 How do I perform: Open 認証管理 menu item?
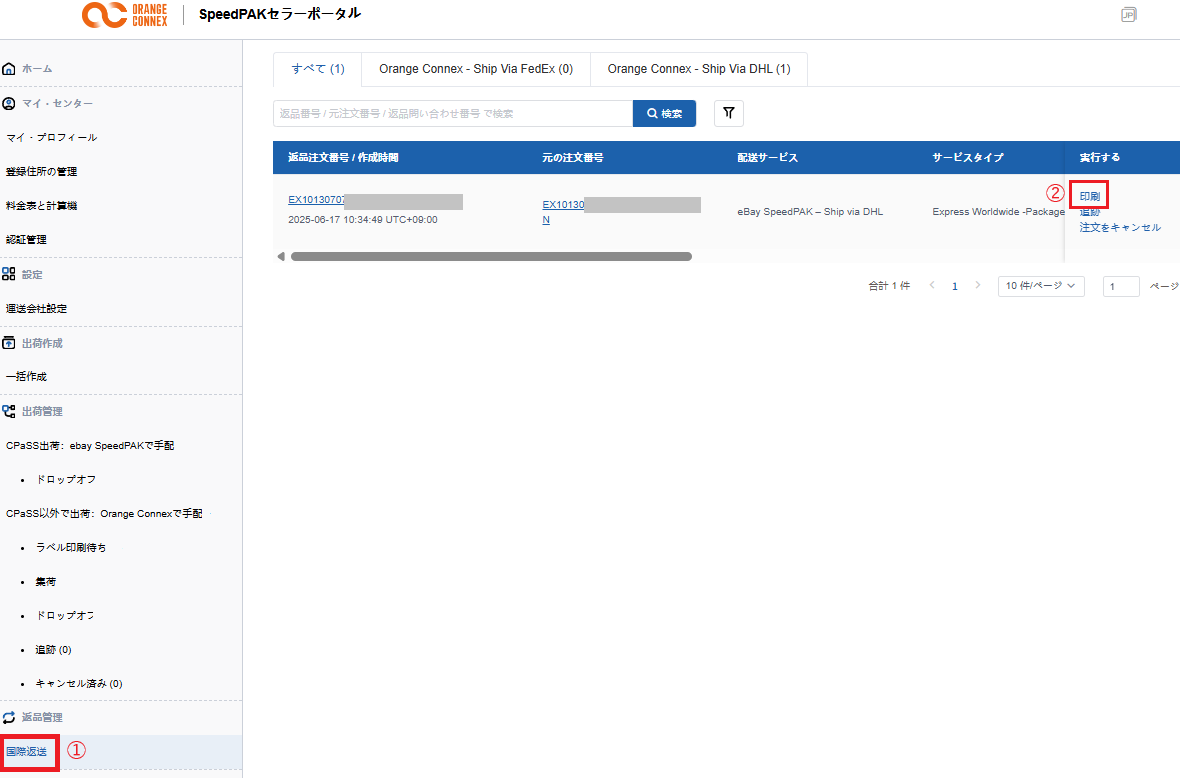click(26, 239)
